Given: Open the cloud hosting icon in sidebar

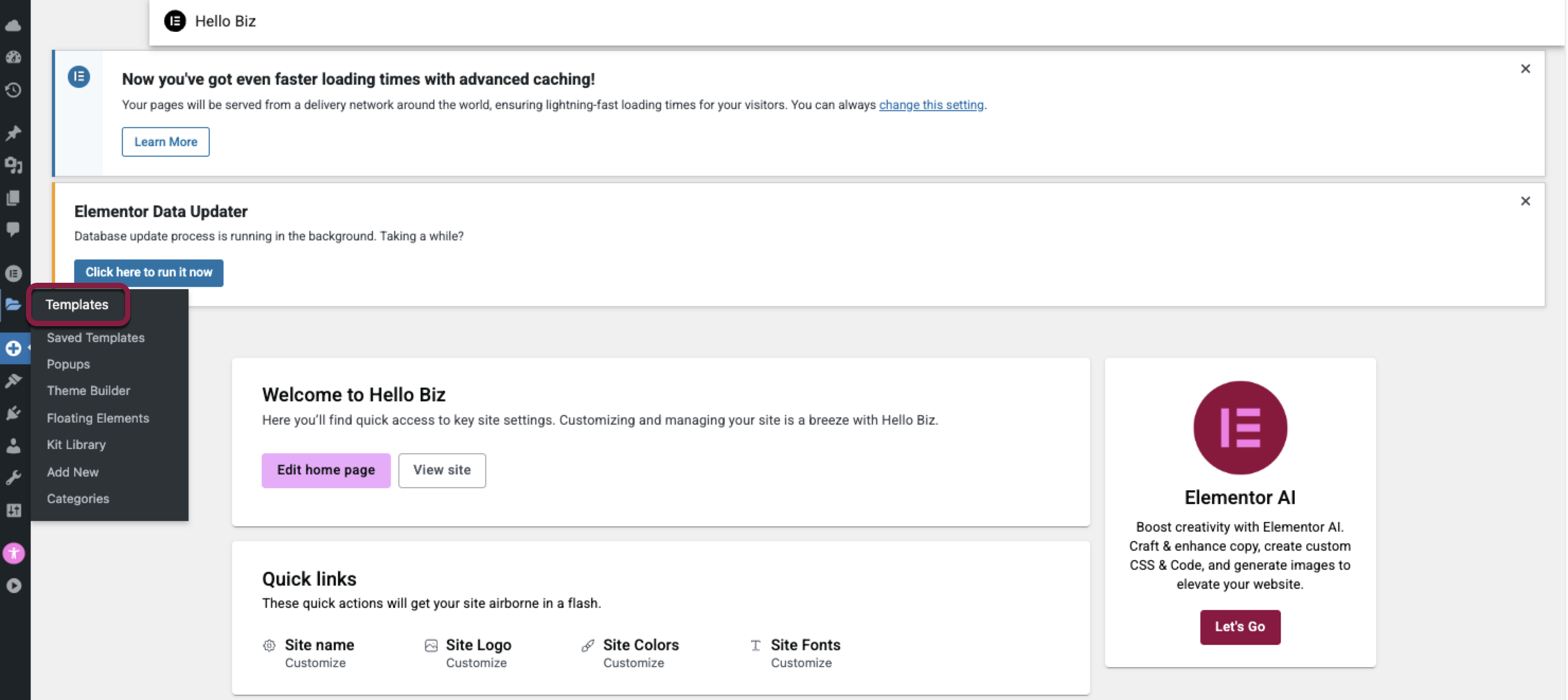Looking at the screenshot, I should (13, 25).
